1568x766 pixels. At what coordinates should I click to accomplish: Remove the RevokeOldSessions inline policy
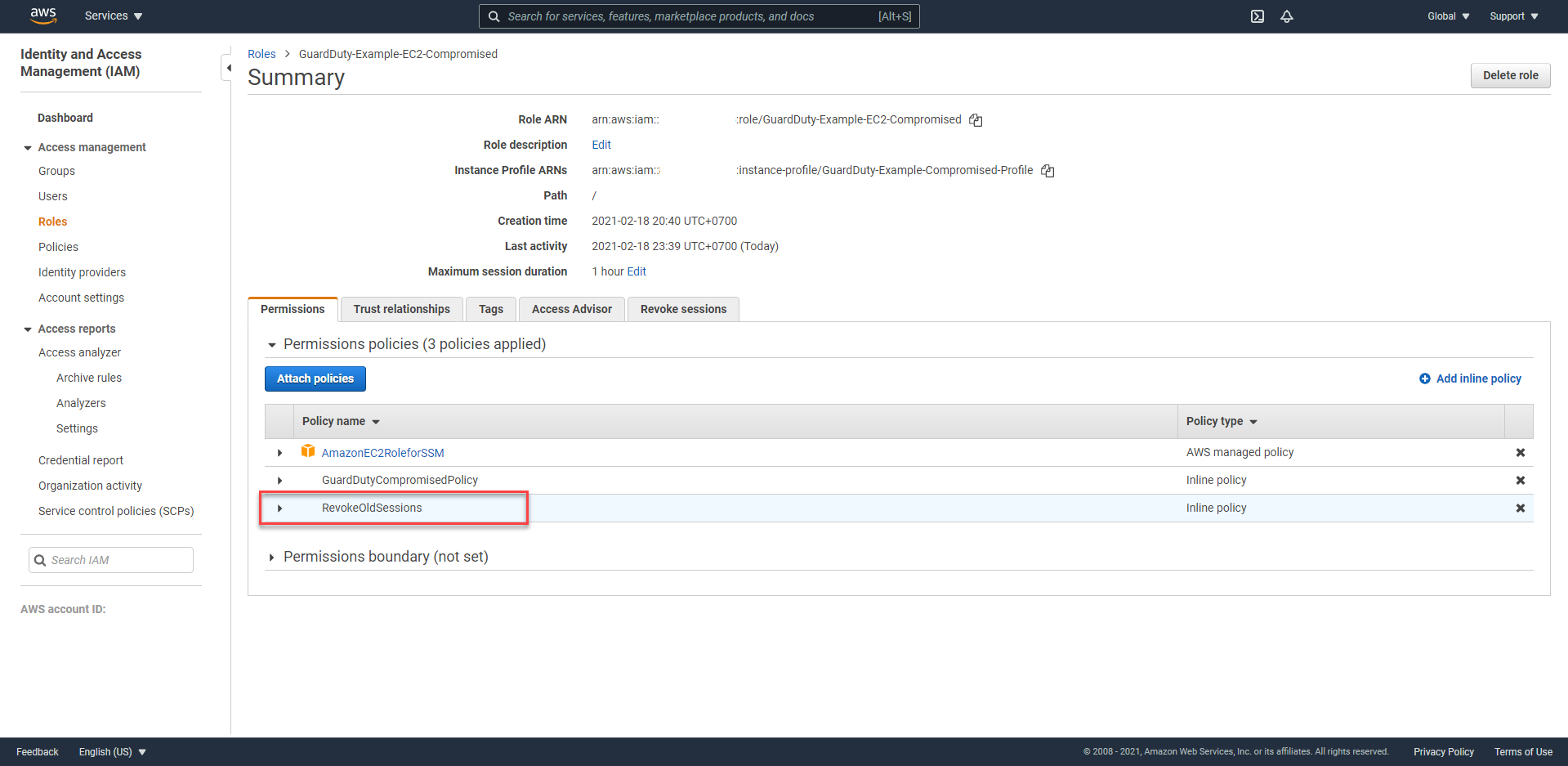[x=1521, y=508]
